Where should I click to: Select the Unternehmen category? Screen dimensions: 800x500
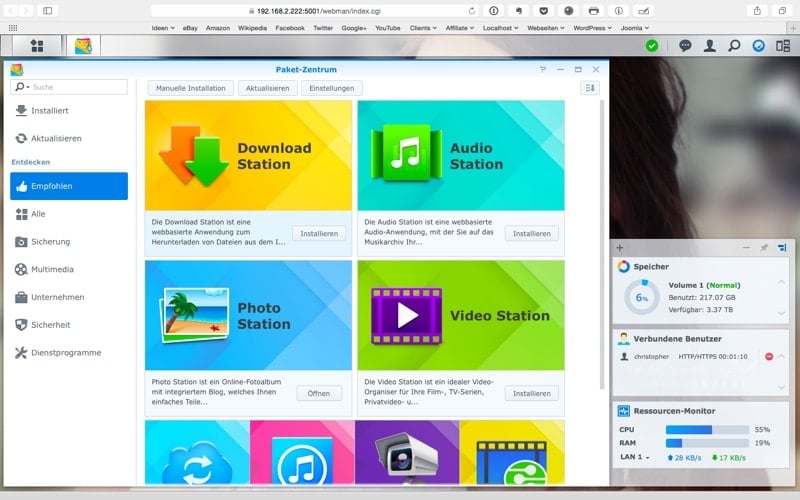tap(69, 297)
